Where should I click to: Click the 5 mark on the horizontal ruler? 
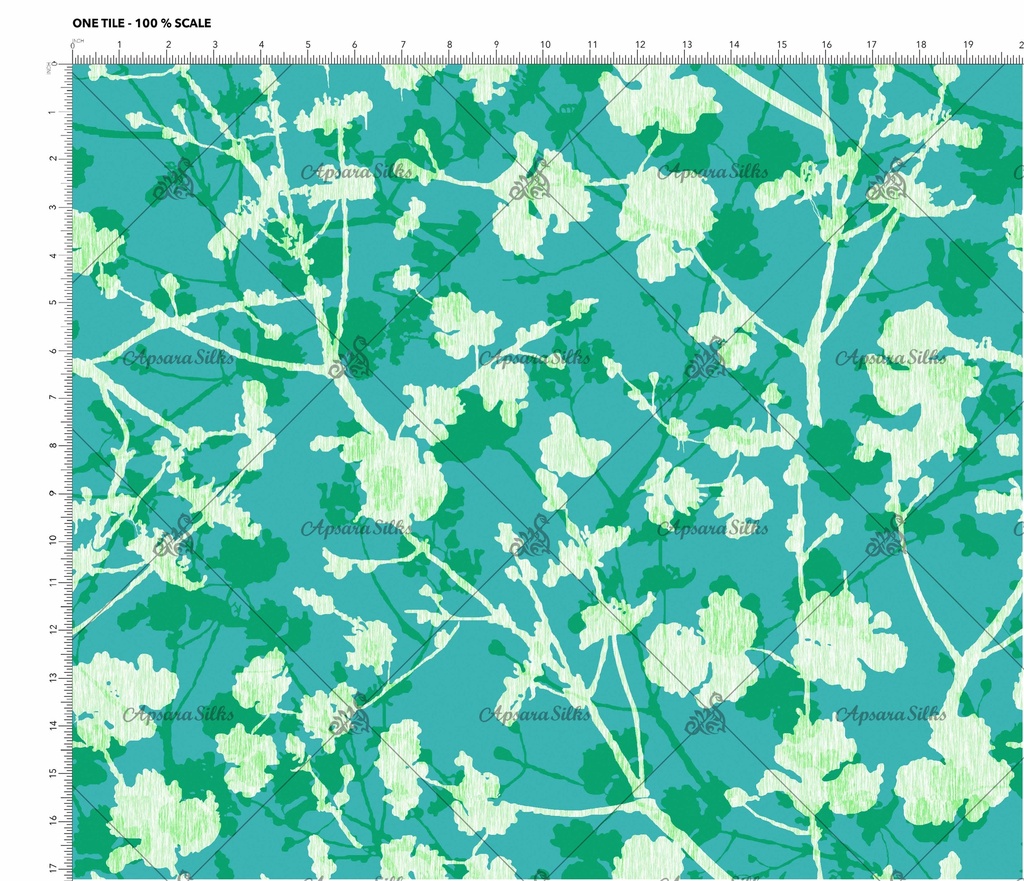tap(308, 45)
